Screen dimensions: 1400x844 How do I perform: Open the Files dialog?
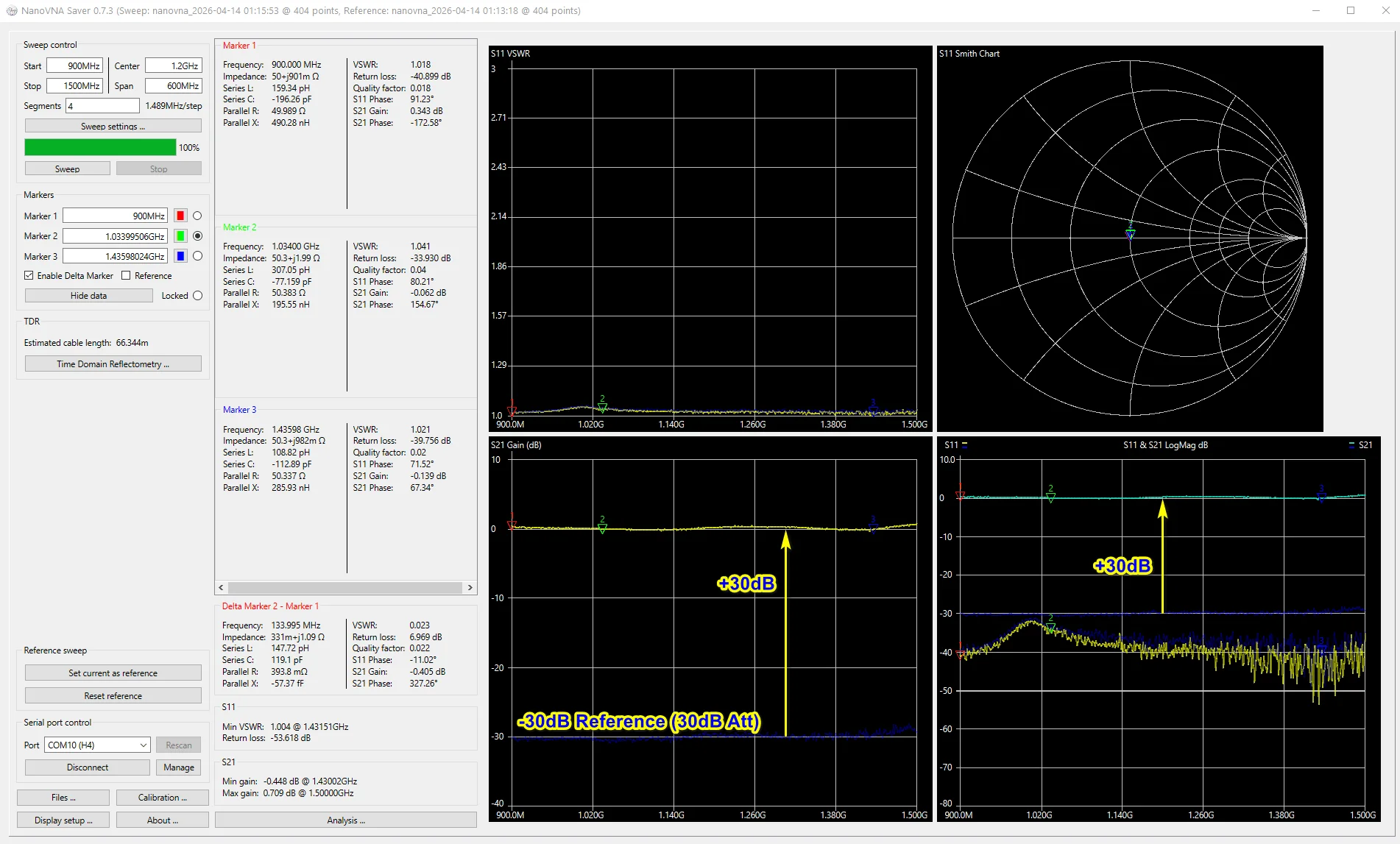pyautogui.click(x=63, y=798)
